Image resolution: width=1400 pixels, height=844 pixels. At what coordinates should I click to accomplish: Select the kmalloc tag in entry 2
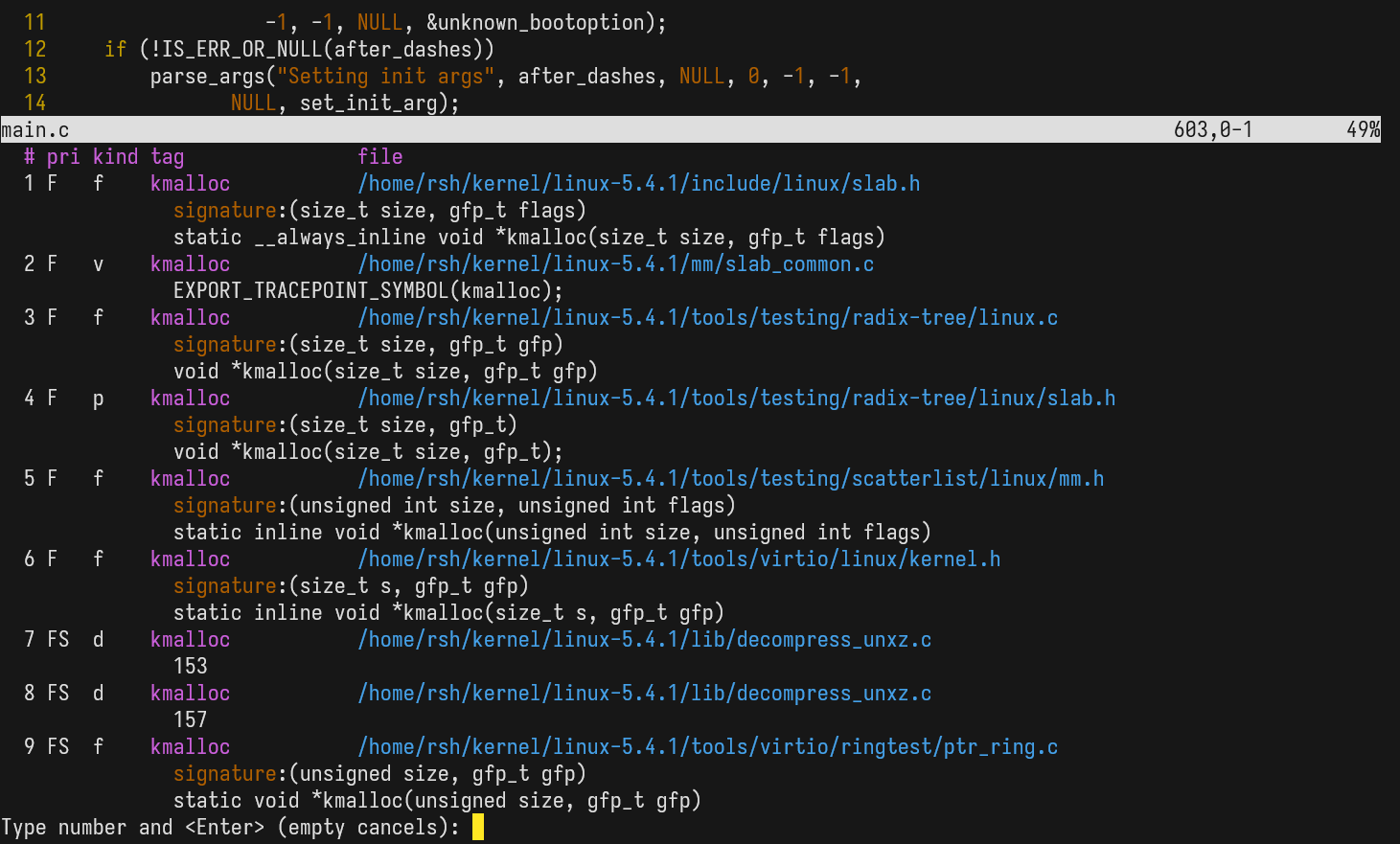tap(190, 263)
